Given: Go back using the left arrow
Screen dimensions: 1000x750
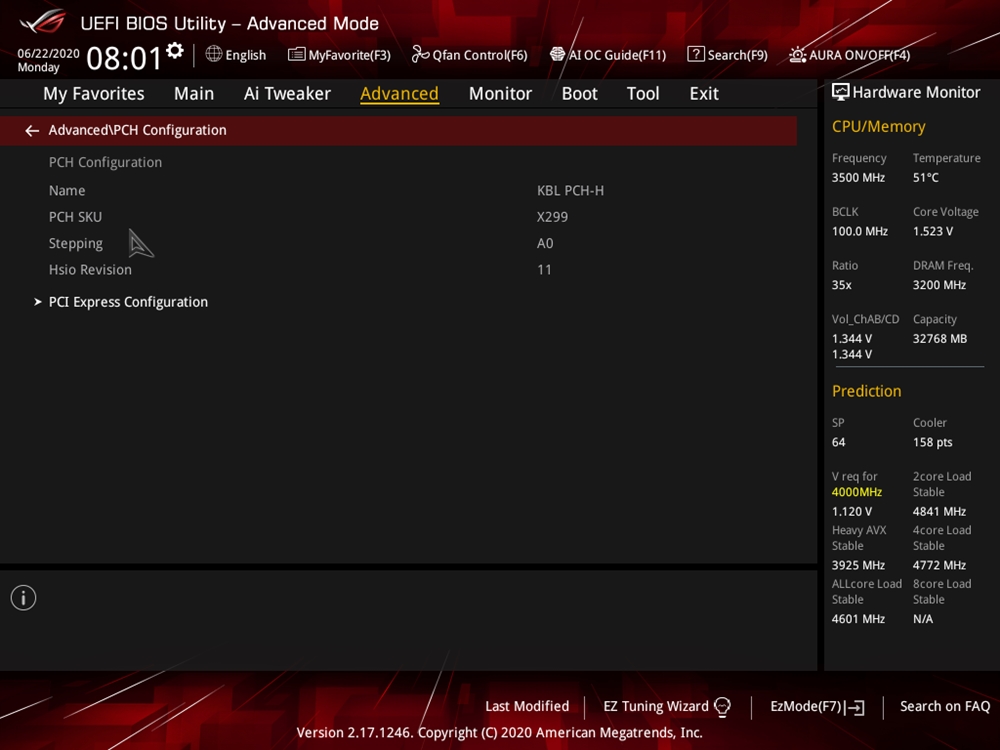Looking at the screenshot, I should 32,131.
